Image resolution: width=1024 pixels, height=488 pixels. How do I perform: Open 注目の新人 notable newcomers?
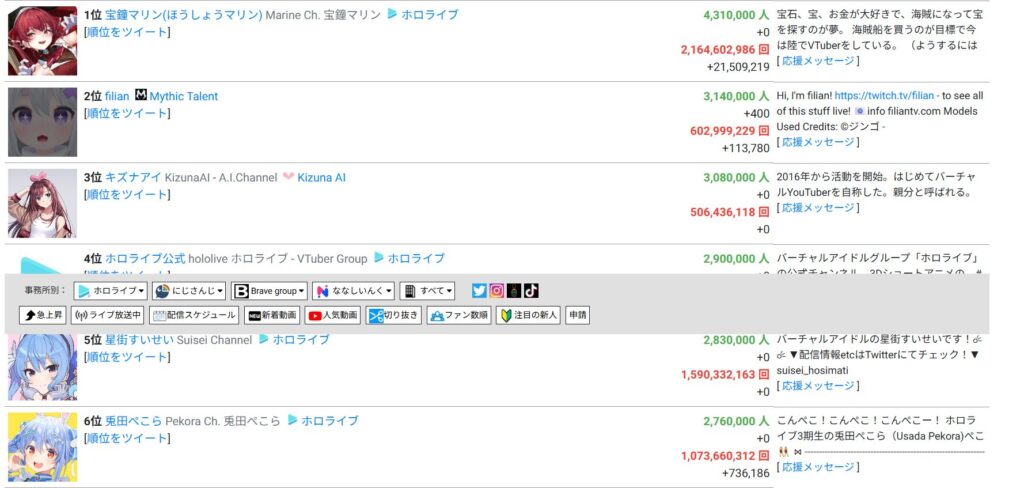(x=528, y=315)
